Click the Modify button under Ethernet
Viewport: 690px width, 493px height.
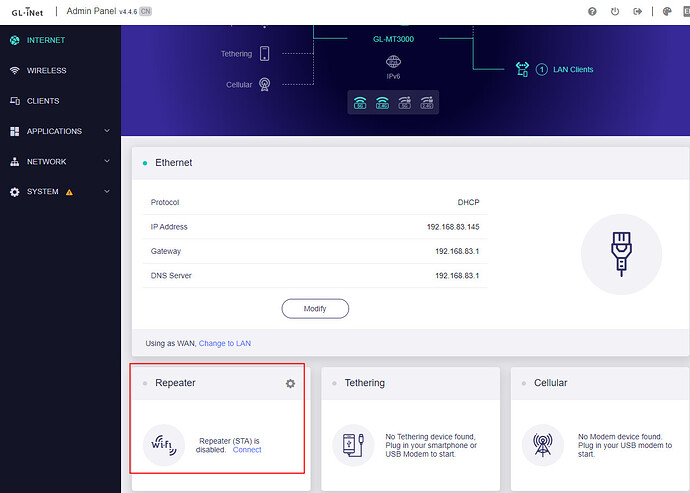315,309
